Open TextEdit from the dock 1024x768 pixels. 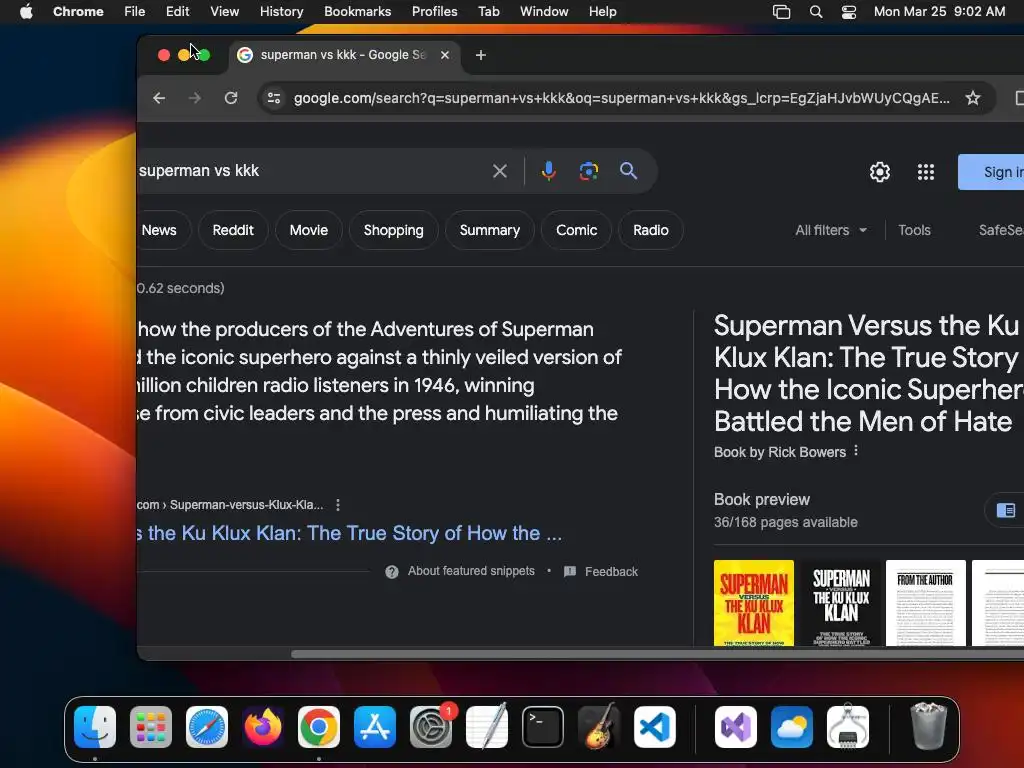pos(487,727)
